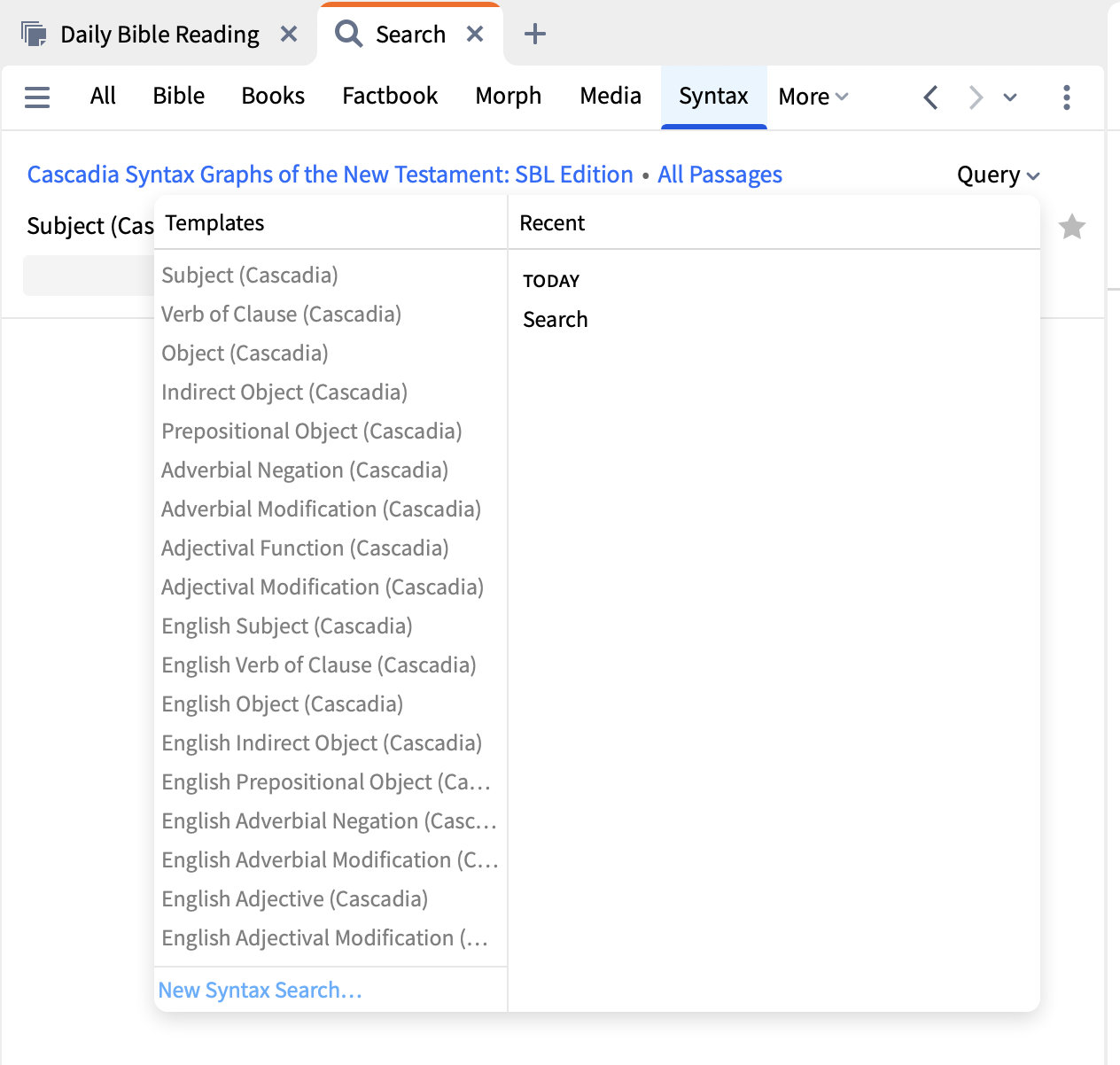Choose English Adverbial Modification template
Screen dimensions: 1120x1065
coord(331,860)
